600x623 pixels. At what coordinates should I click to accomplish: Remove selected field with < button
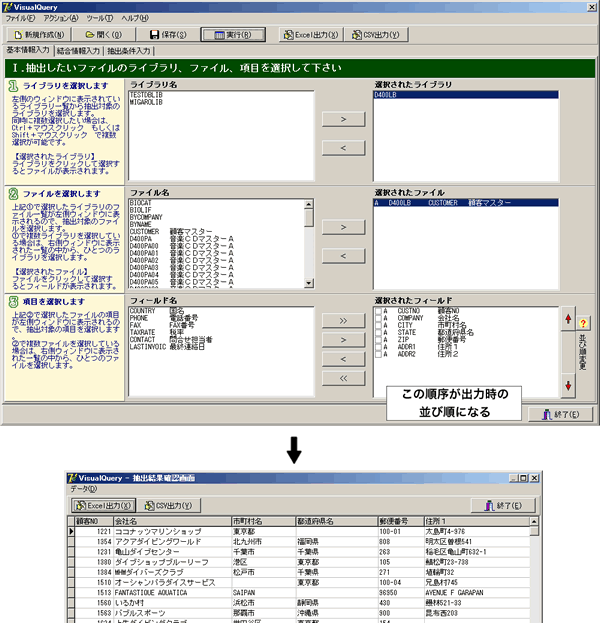click(343, 359)
